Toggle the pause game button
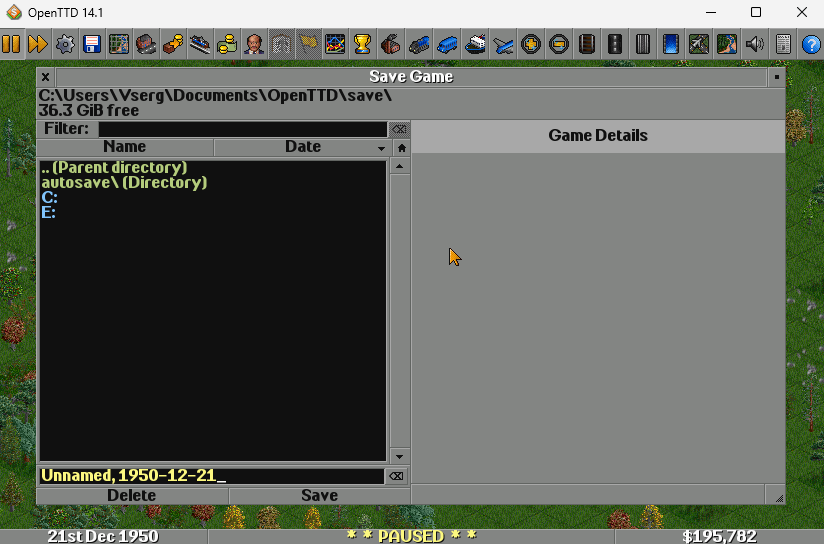Viewport: 824px width, 544px height. pyautogui.click(x=11, y=44)
